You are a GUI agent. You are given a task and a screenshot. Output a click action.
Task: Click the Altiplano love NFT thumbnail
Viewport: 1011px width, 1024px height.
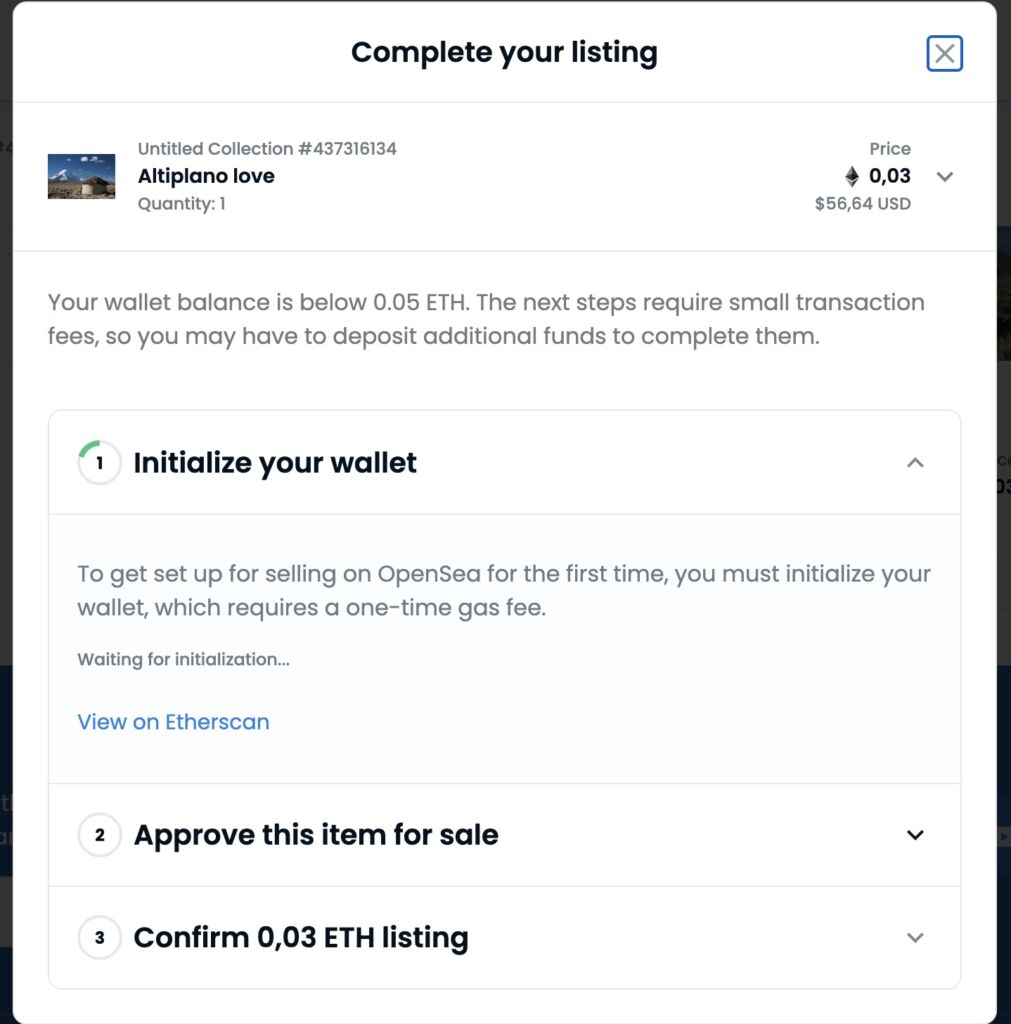tap(81, 176)
